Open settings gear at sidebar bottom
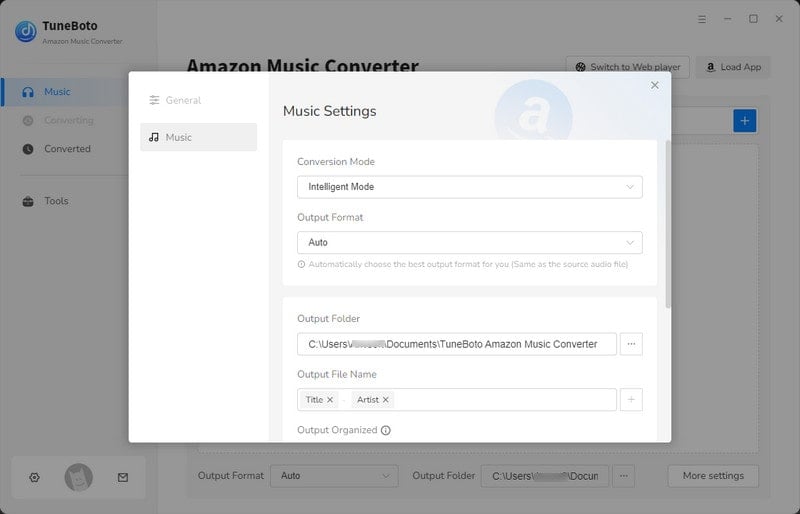 34,478
